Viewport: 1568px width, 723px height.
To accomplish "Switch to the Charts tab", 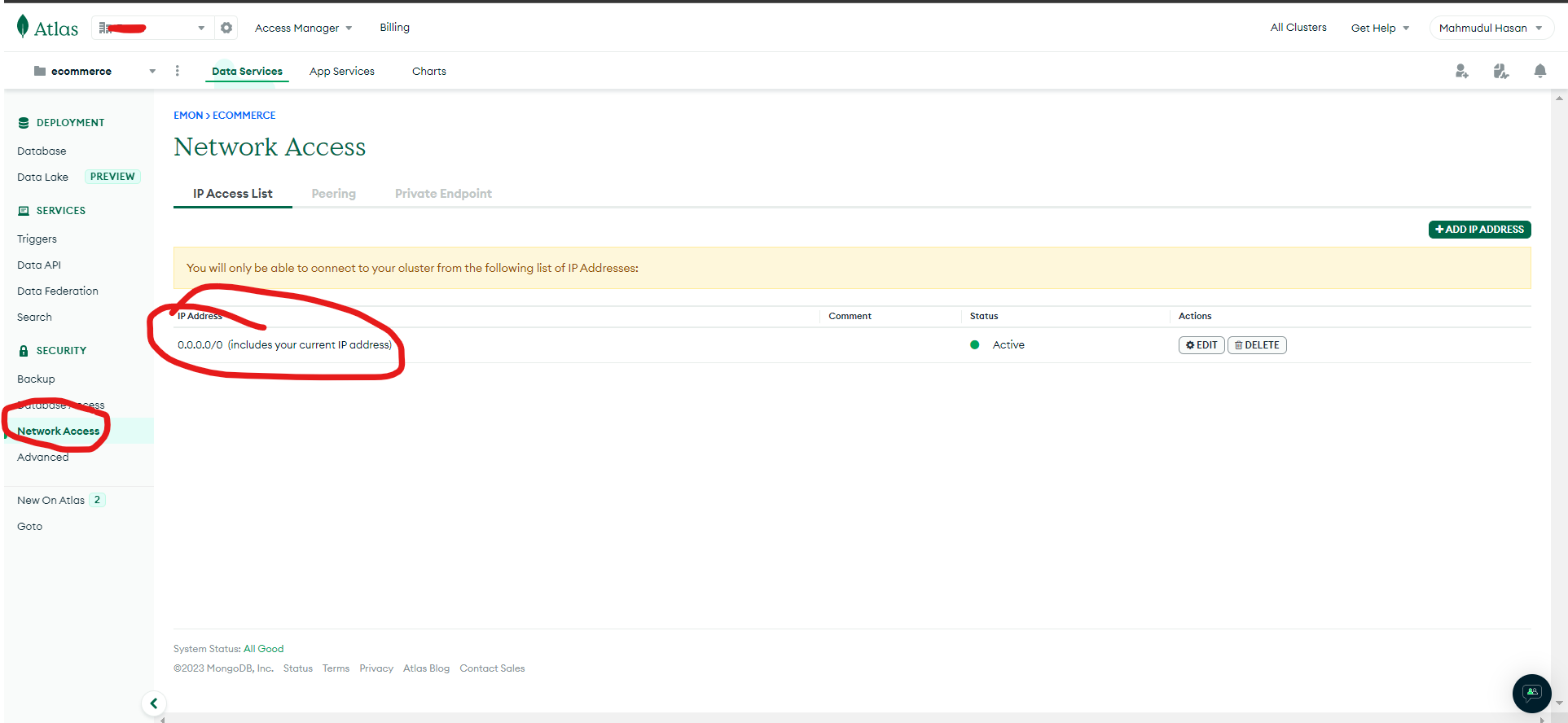I will pos(429,71).
